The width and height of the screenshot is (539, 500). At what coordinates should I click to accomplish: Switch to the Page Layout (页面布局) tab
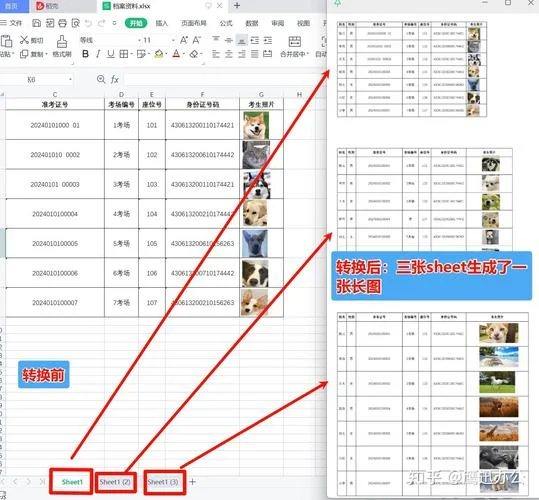(194, 23)
